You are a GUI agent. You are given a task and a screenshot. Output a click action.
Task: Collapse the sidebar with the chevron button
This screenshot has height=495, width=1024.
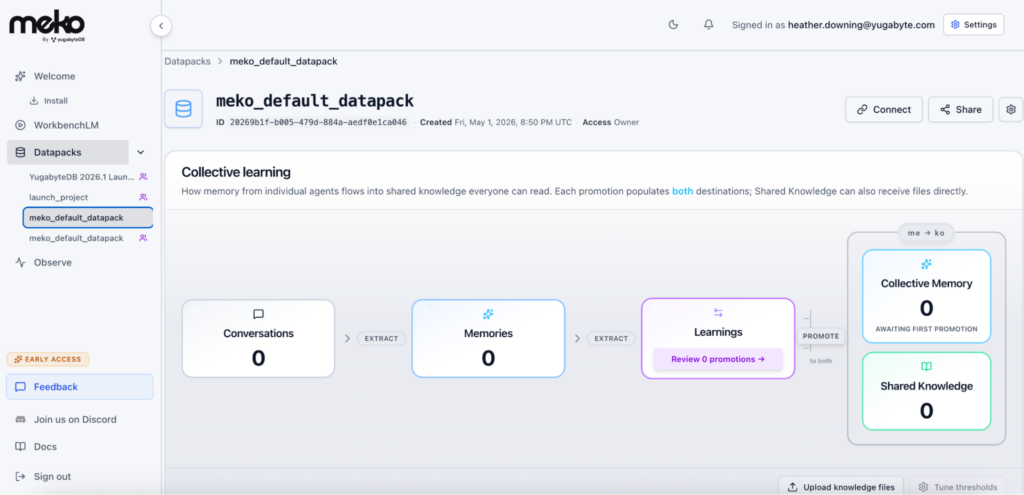tap(161, 26)
